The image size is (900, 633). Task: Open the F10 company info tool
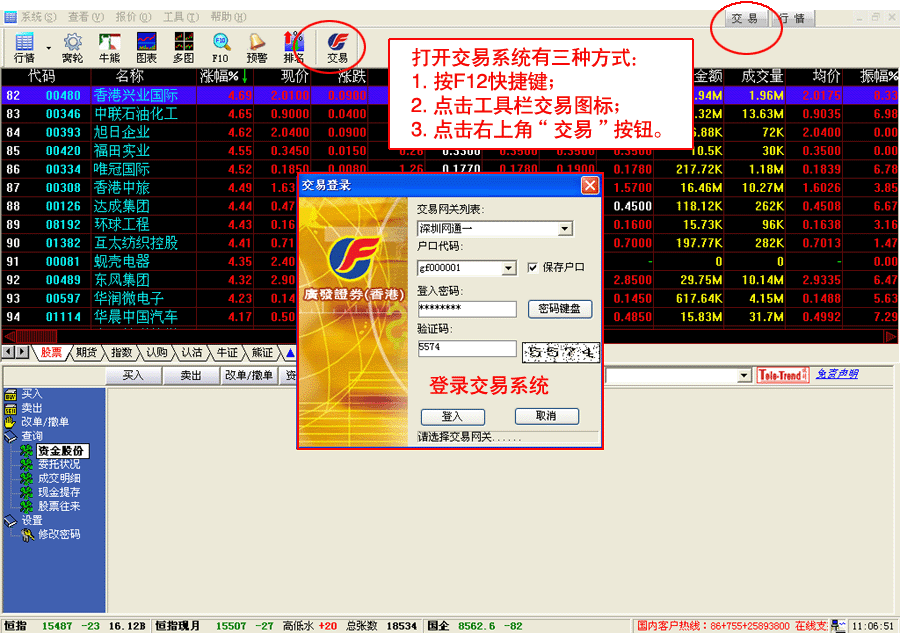tap(220, 46)
